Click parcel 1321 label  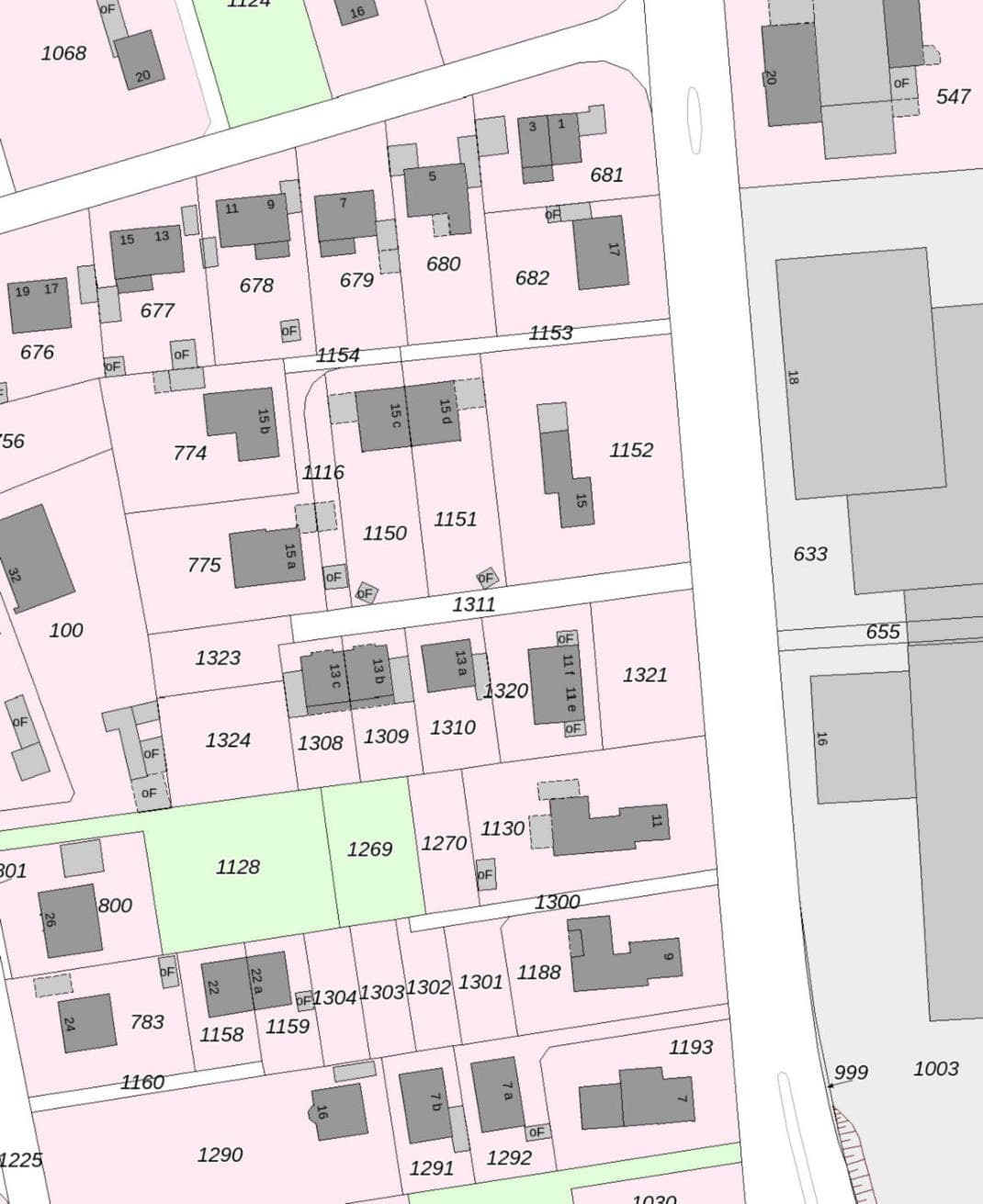645,675
